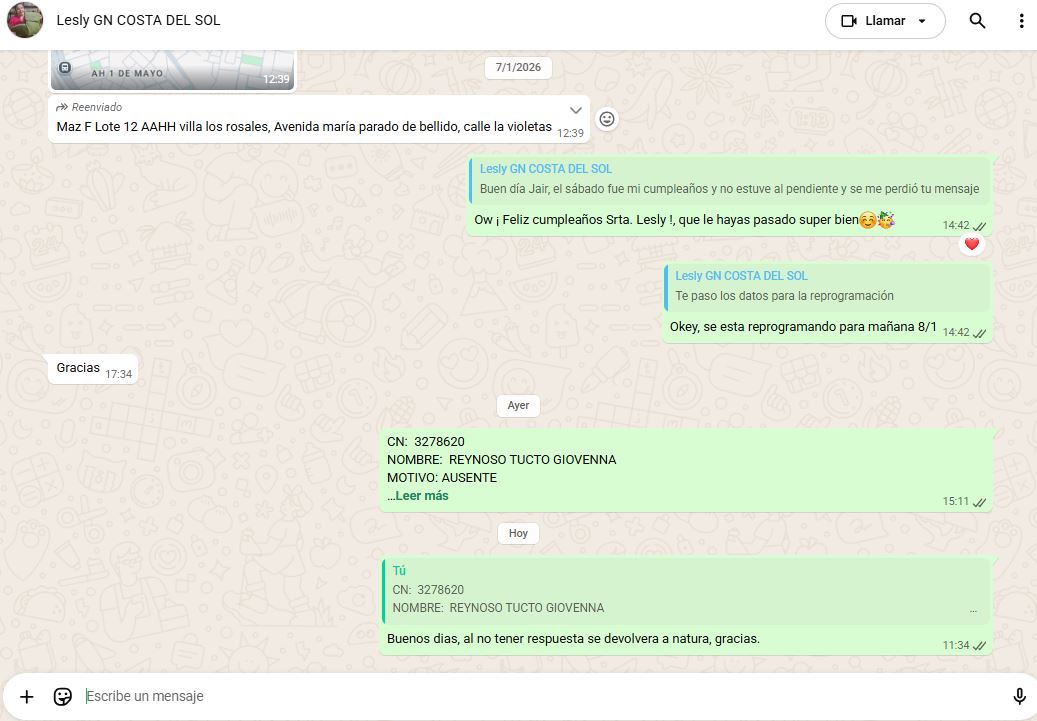This screenshot has height=721, width=1037.
Task: Open the emoji and sticker picker
Action: point(62,696)
